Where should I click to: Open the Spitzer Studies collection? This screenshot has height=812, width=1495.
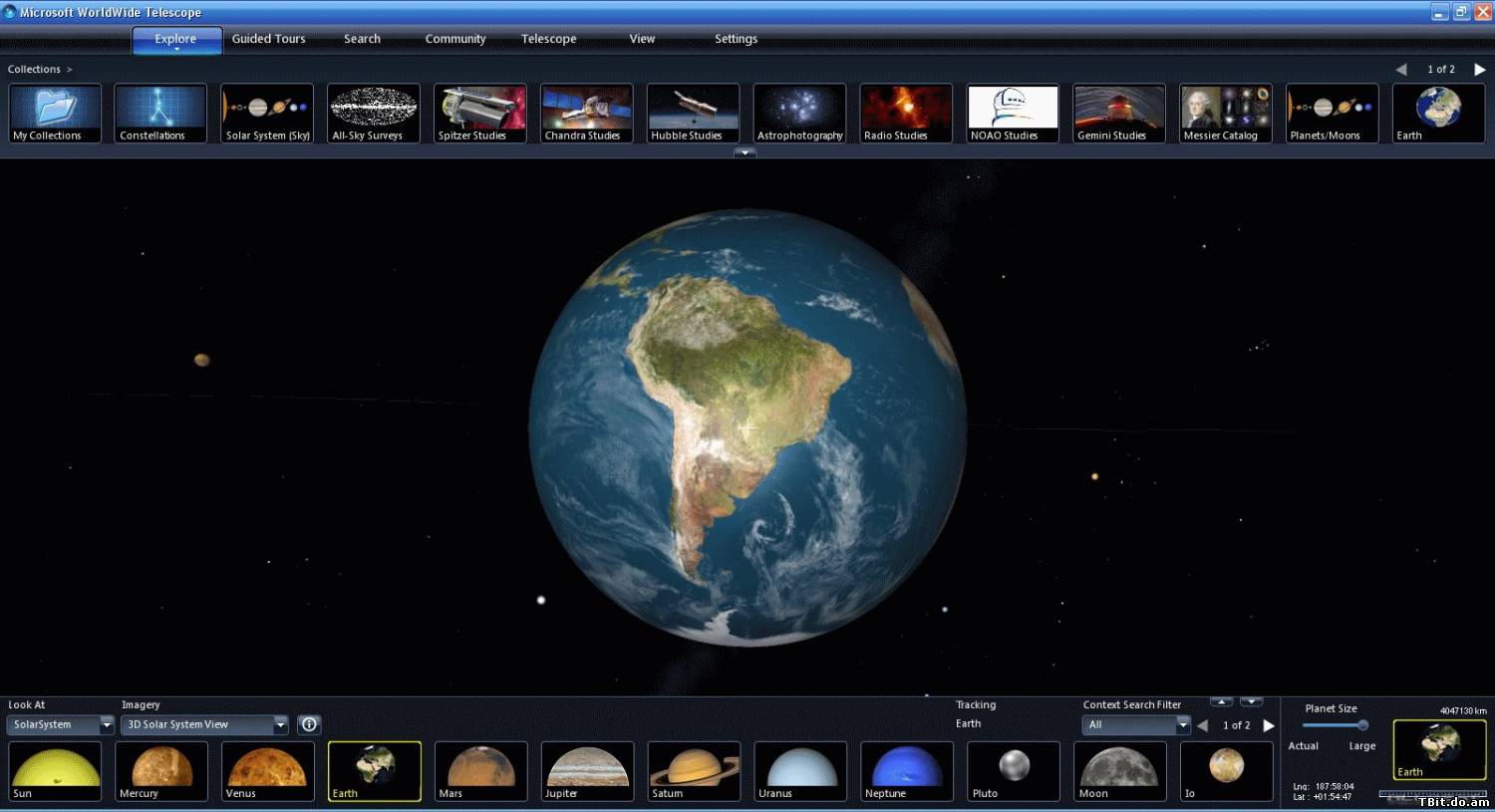click(x=480, y=114)
